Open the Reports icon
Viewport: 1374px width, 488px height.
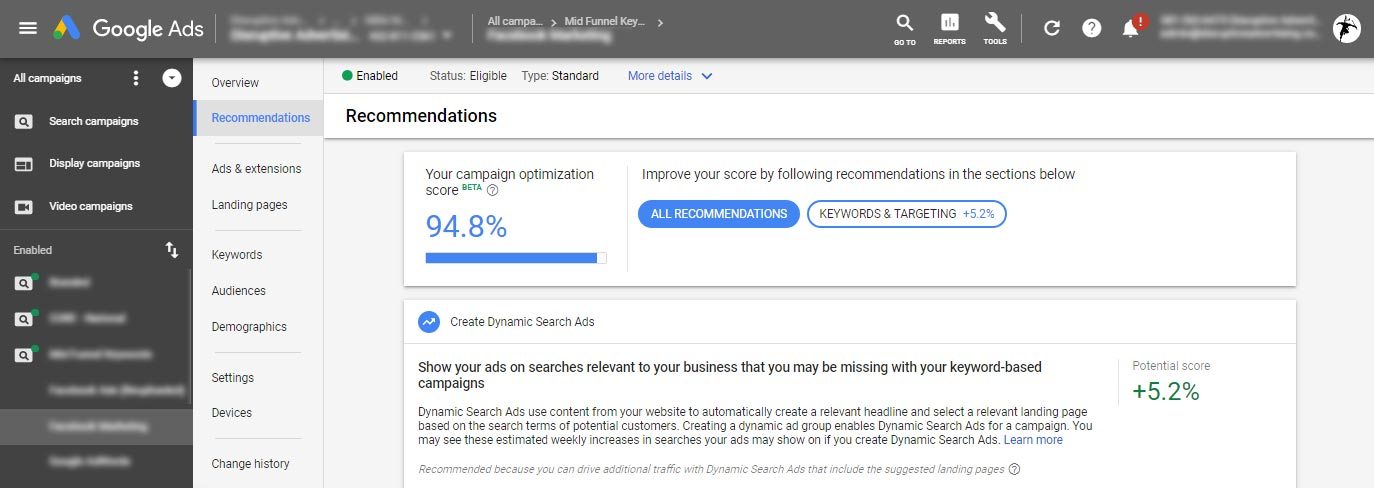[949, 29]
